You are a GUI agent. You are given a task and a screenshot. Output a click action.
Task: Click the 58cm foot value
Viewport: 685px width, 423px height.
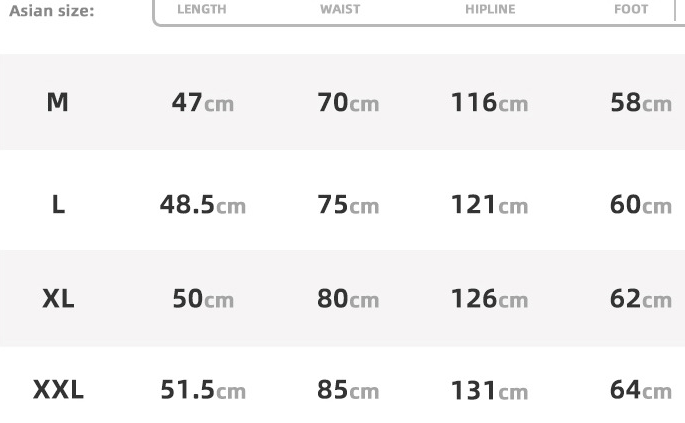point(640,102)
